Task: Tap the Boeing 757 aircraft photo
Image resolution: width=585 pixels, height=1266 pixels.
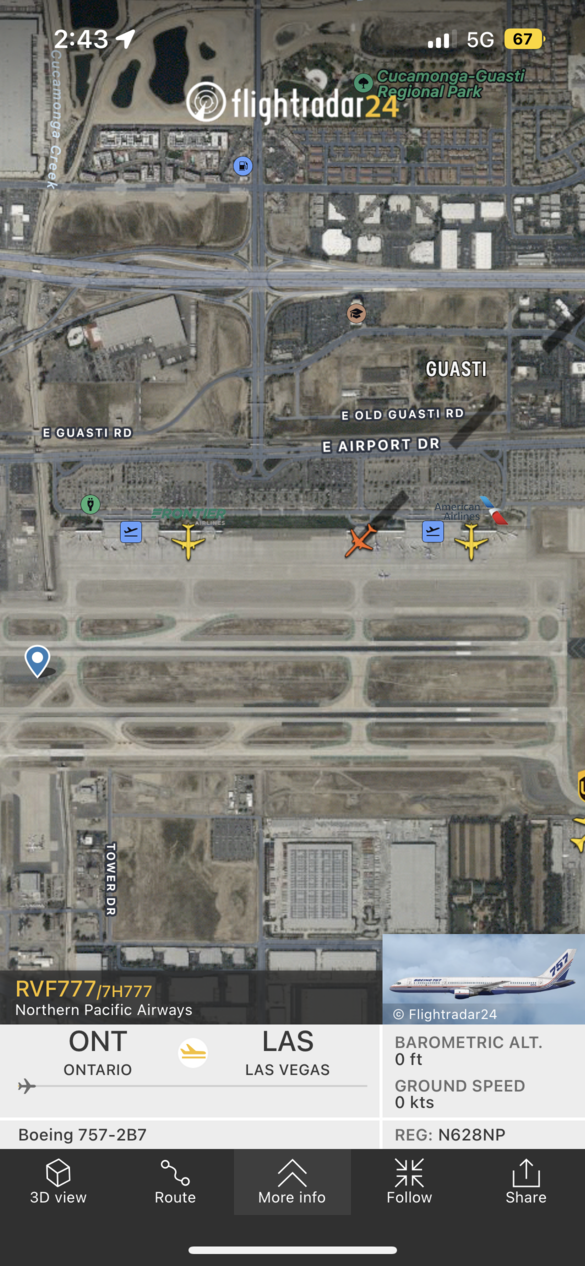Action: (484, 979)
